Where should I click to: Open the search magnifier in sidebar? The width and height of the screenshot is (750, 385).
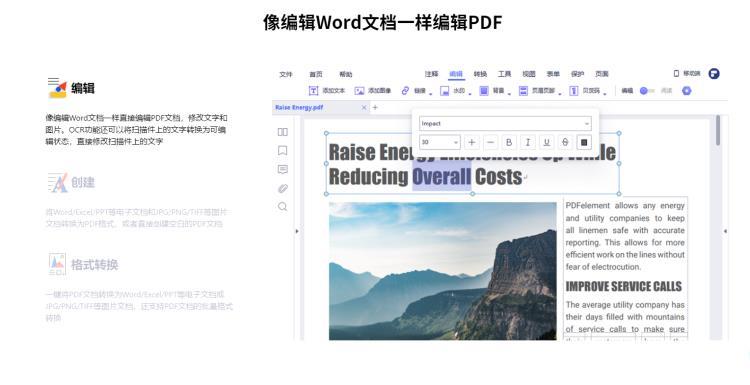283,207
